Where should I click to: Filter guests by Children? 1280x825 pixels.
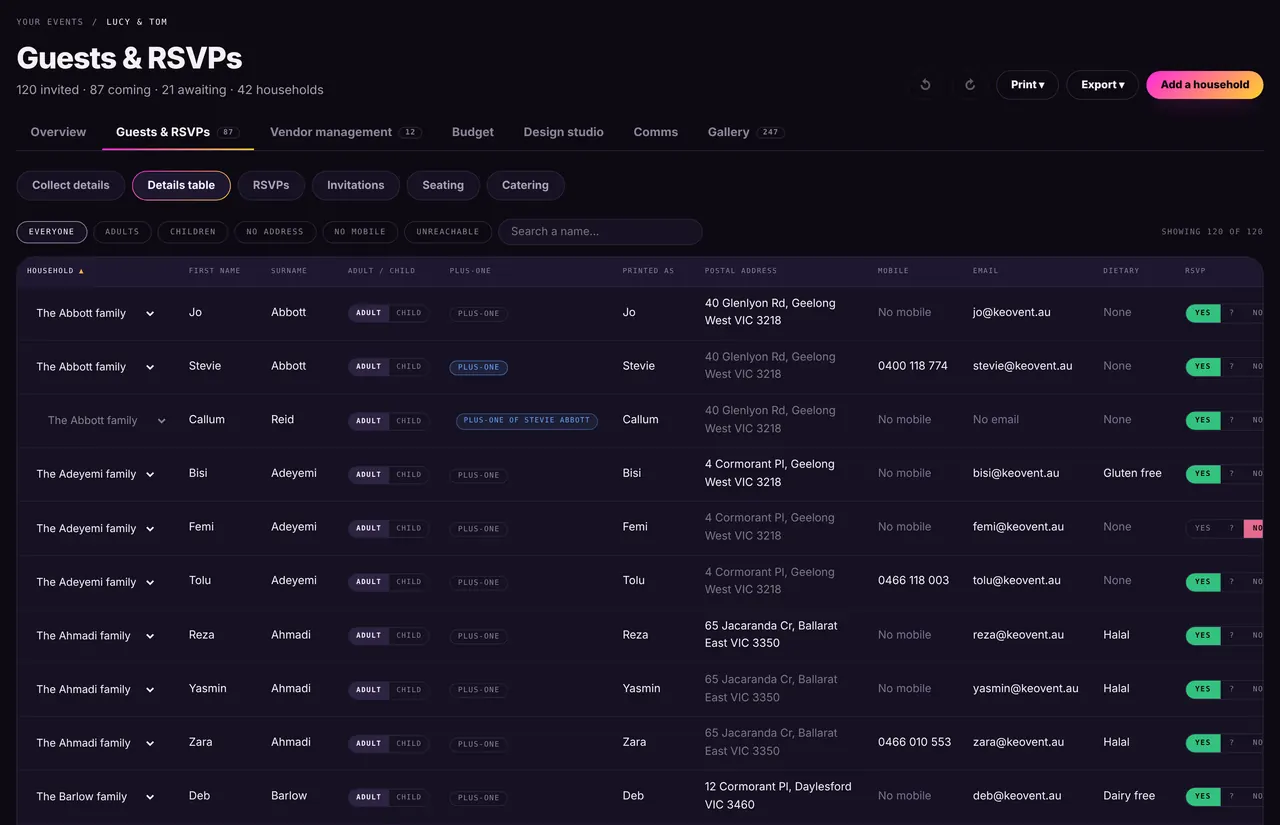[193, 232]
